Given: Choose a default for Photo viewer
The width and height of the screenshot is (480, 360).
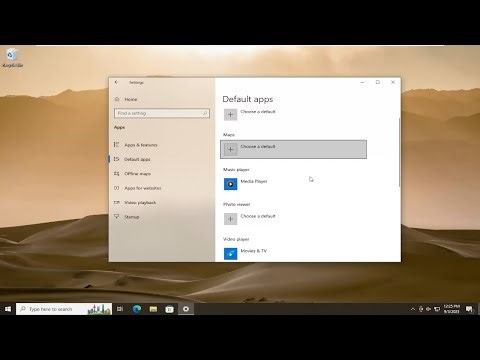Looking at the screenshot, I should coord(293,219).
